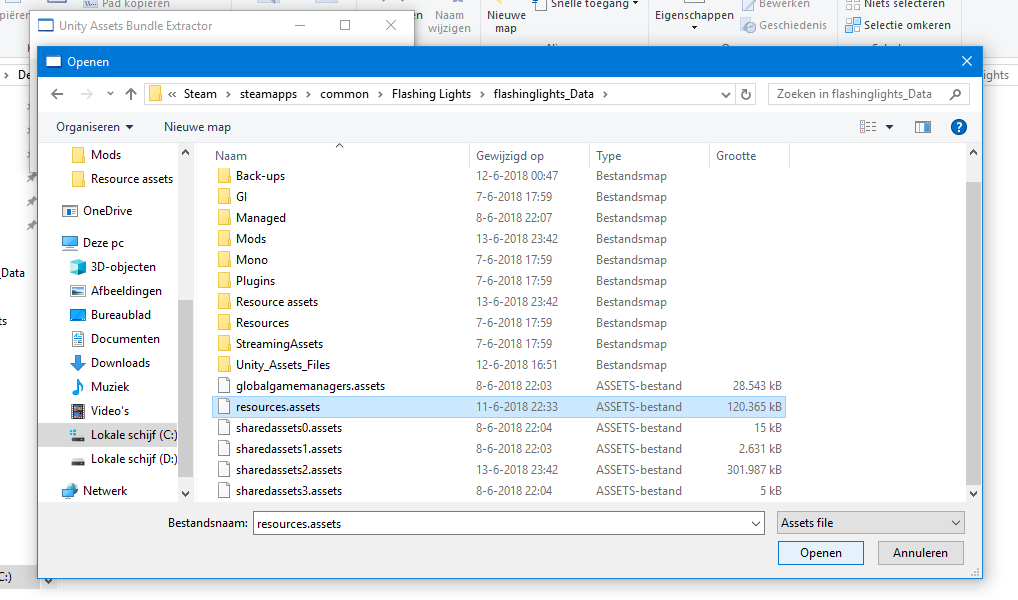Select the Mods folder in file list

[251, 239]
